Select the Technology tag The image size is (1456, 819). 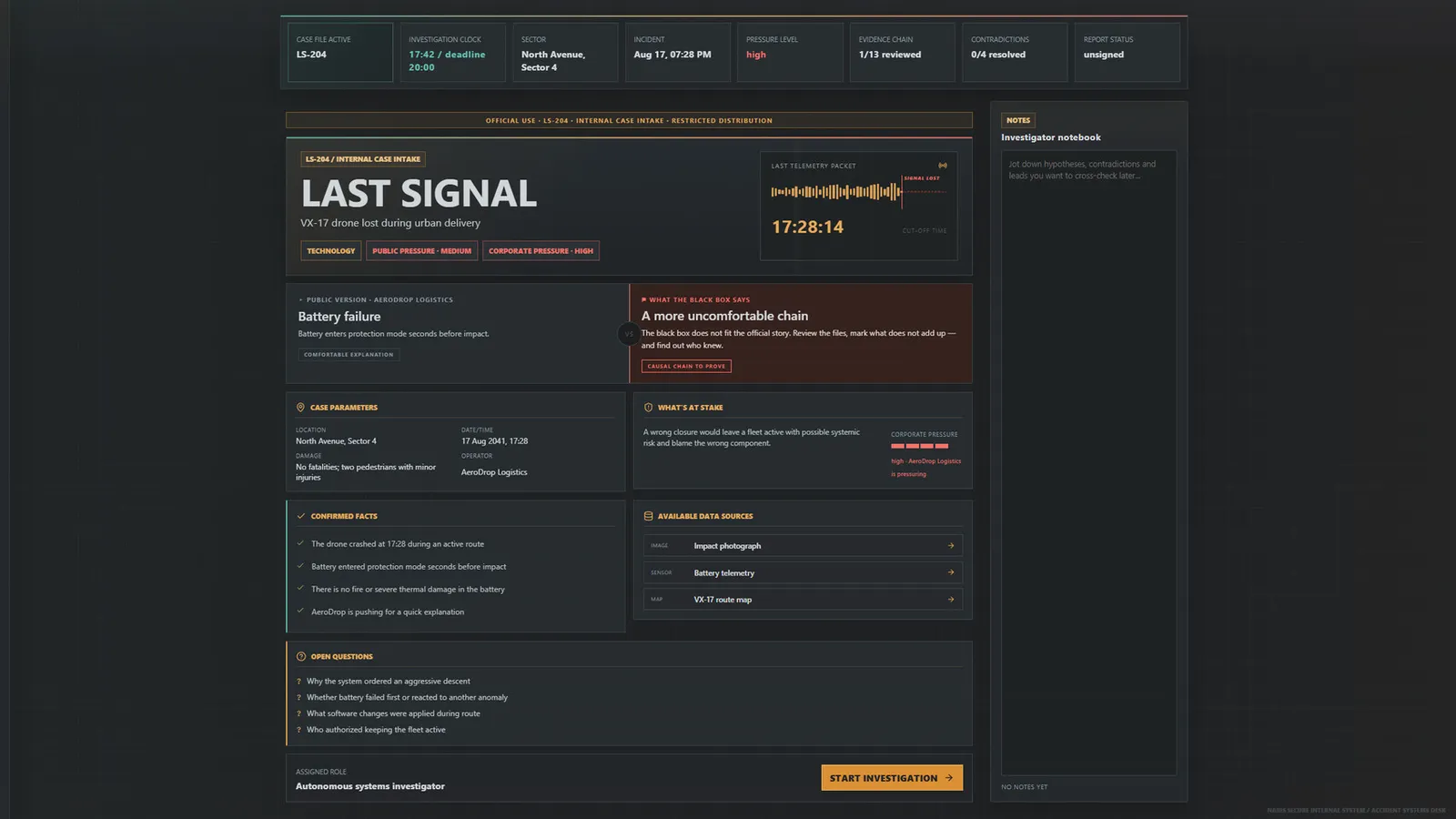coord(331,251)
